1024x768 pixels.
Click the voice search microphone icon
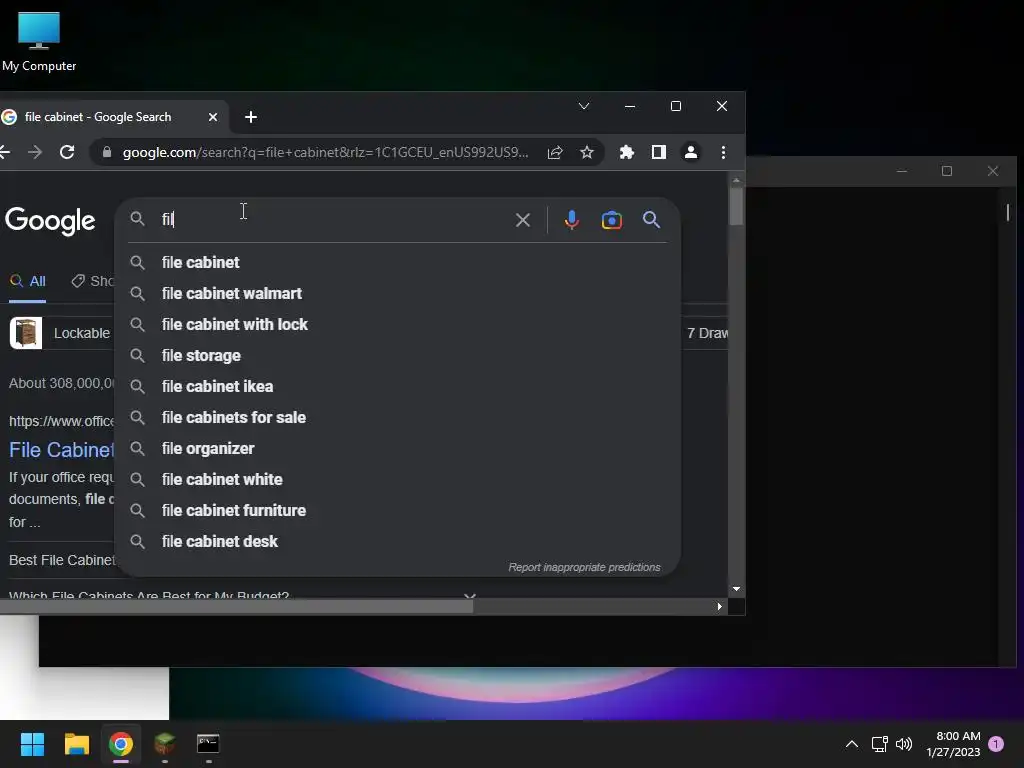[571, 220]
